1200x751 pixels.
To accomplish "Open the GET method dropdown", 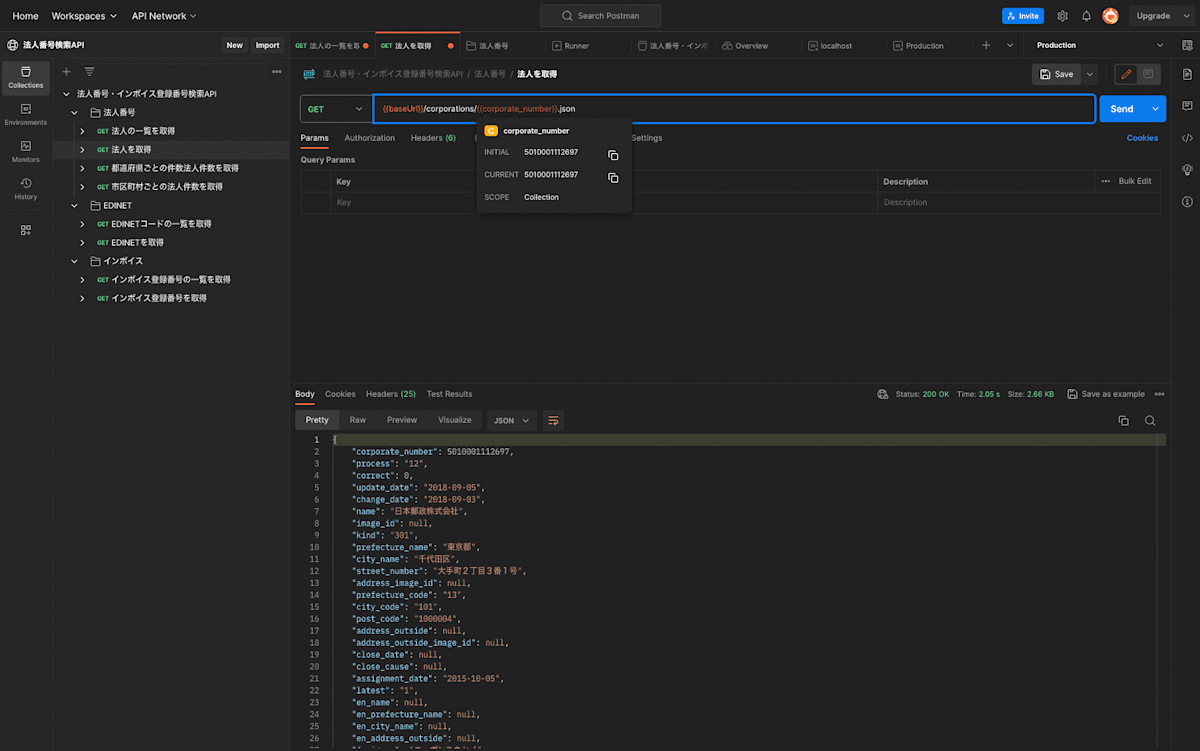I will pyautogui.click(x=336, y=109).
